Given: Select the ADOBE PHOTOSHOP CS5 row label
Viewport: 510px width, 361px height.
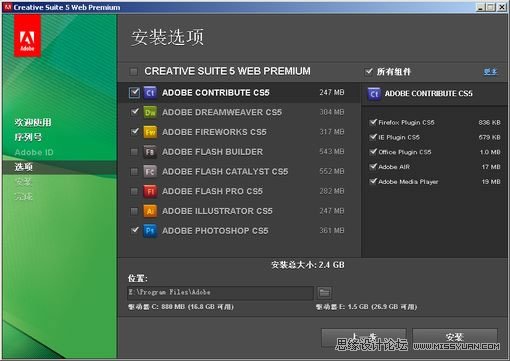Looking at the screenshot, I should (215, 231).
